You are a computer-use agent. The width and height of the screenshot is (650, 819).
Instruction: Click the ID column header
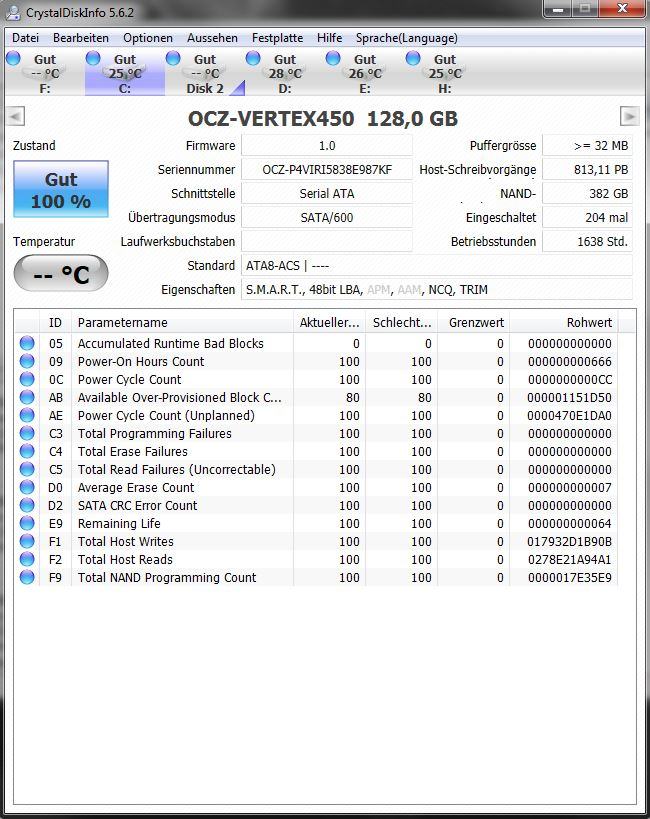[x=55, y=323]
